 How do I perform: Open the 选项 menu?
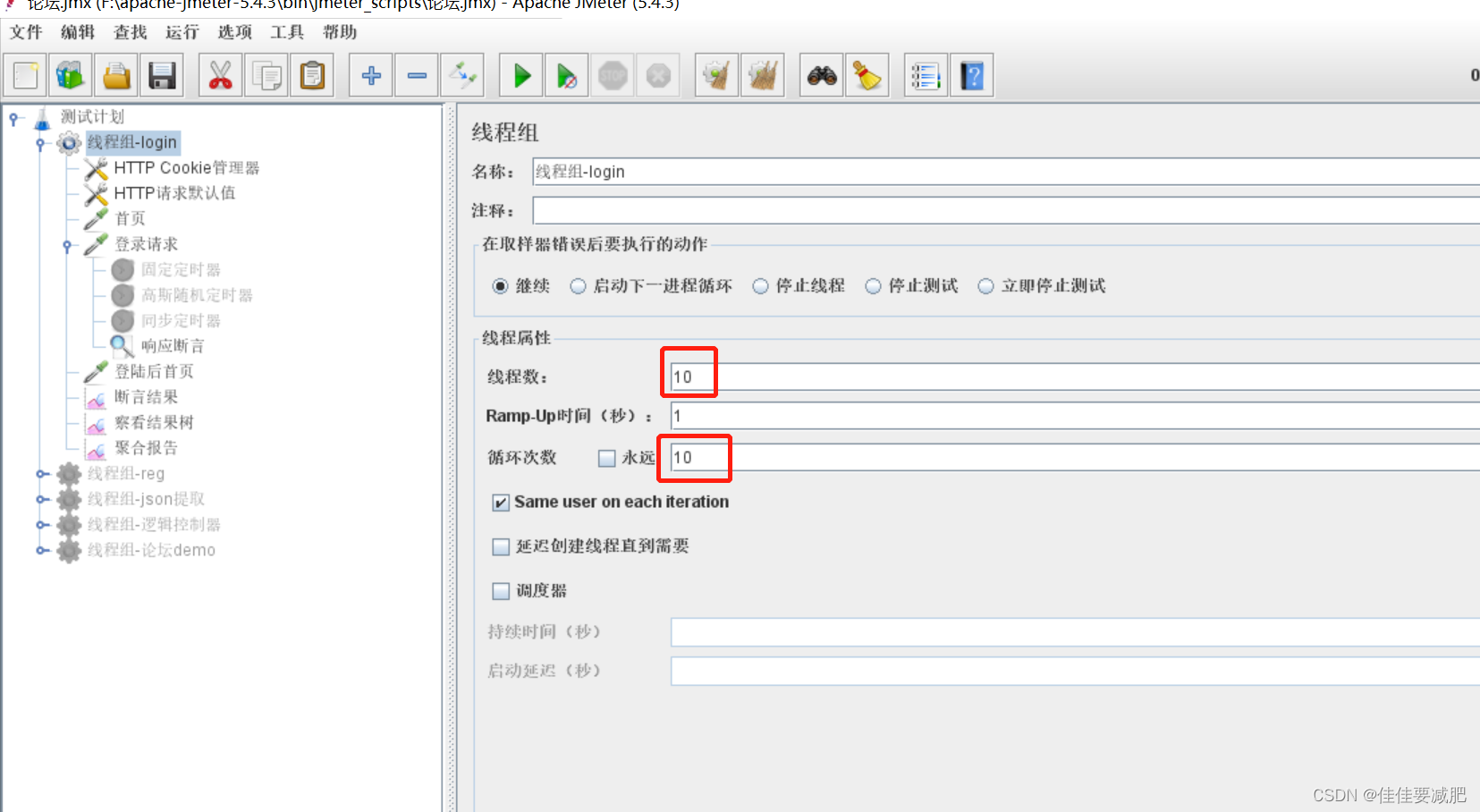pos(235,32)
